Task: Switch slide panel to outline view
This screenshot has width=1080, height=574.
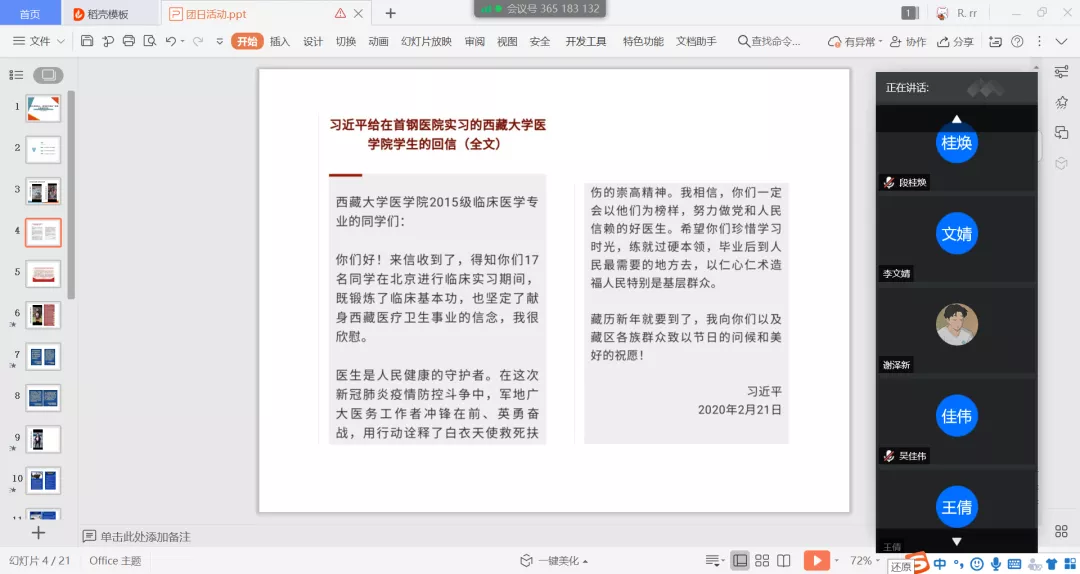Action: pos(16,74)
